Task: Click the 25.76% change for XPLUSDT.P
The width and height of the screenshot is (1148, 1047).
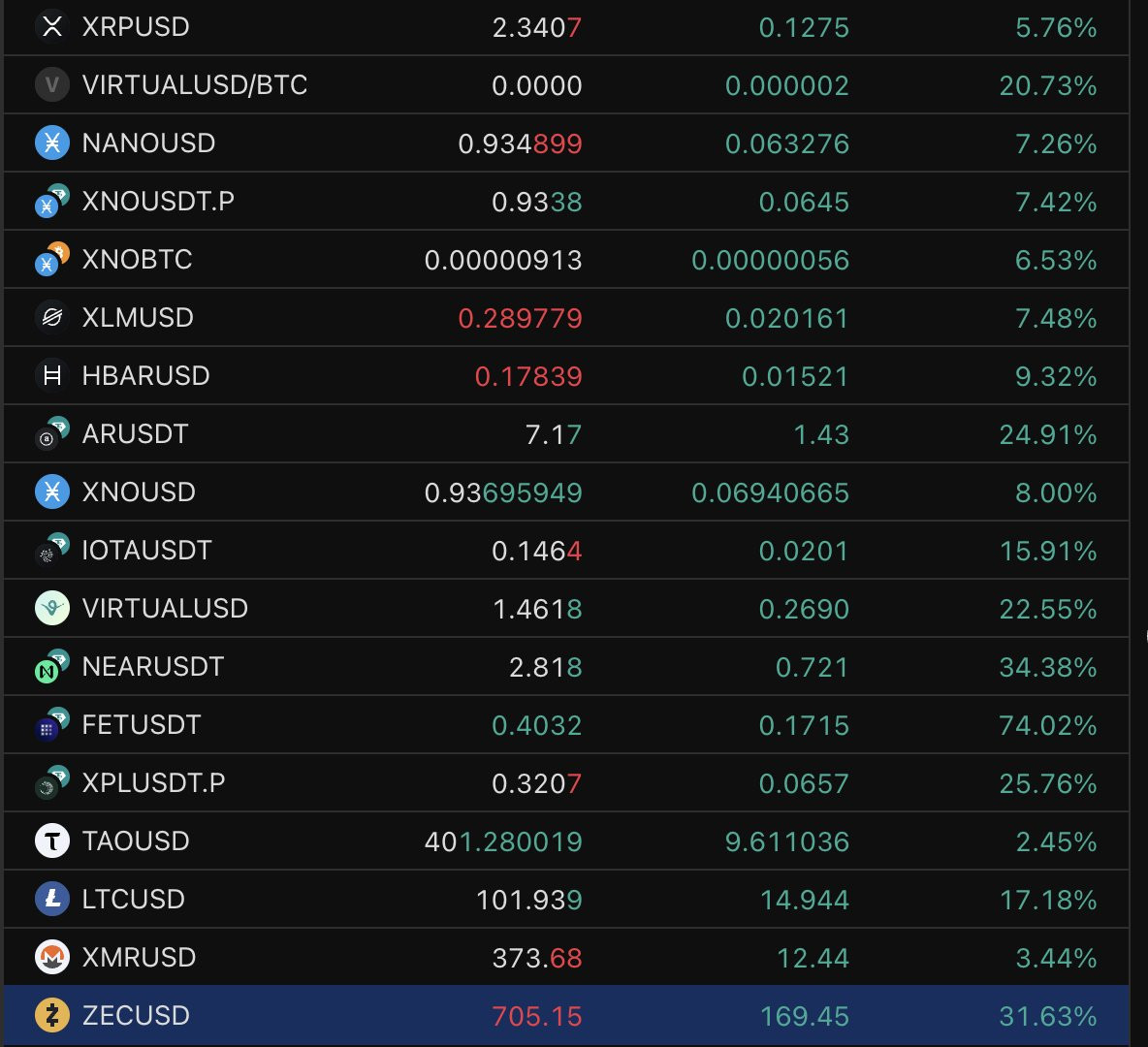Action: [x=1048, y=783]
